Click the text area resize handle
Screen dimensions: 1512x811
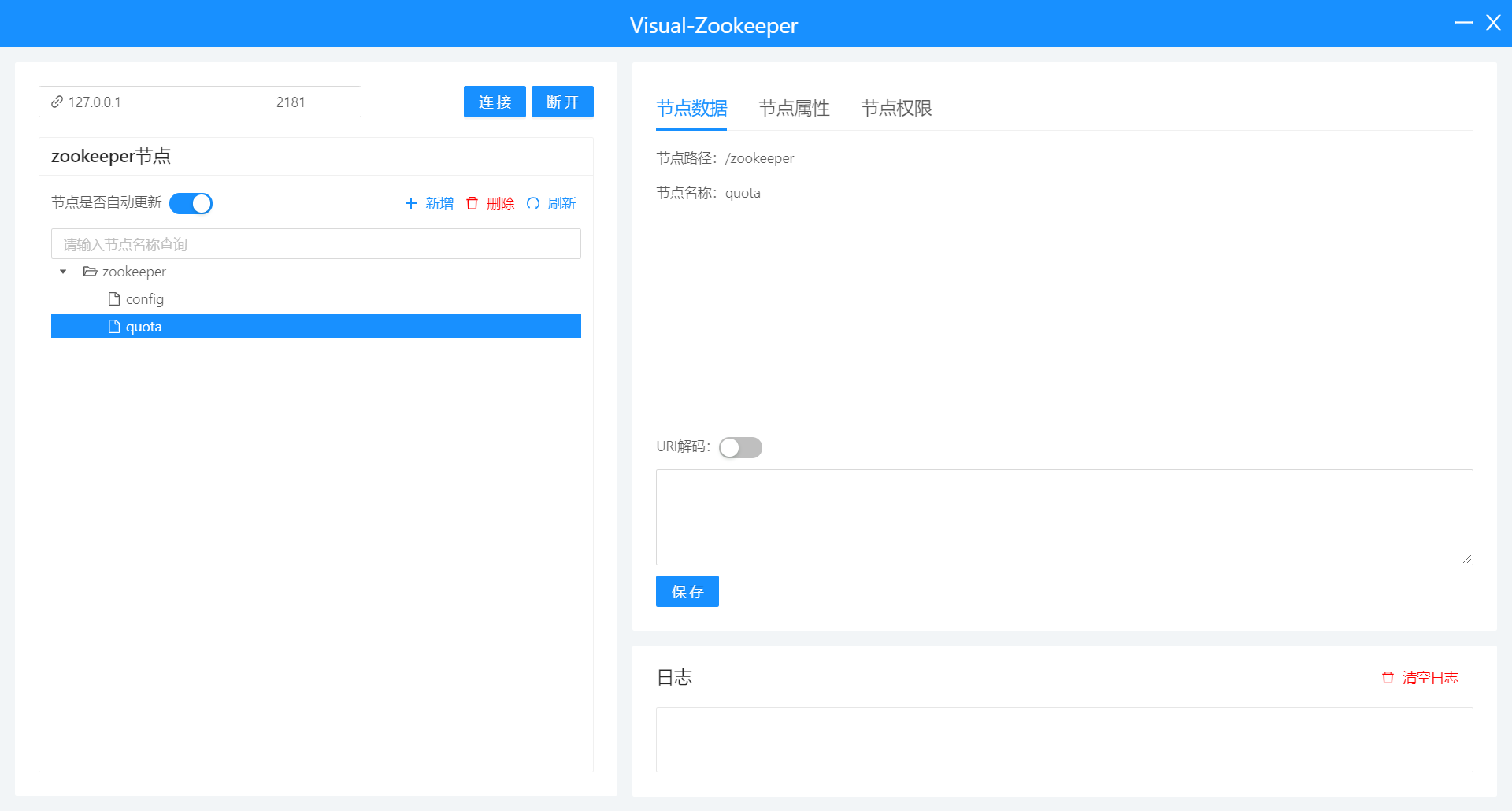tap(1466, 559)
